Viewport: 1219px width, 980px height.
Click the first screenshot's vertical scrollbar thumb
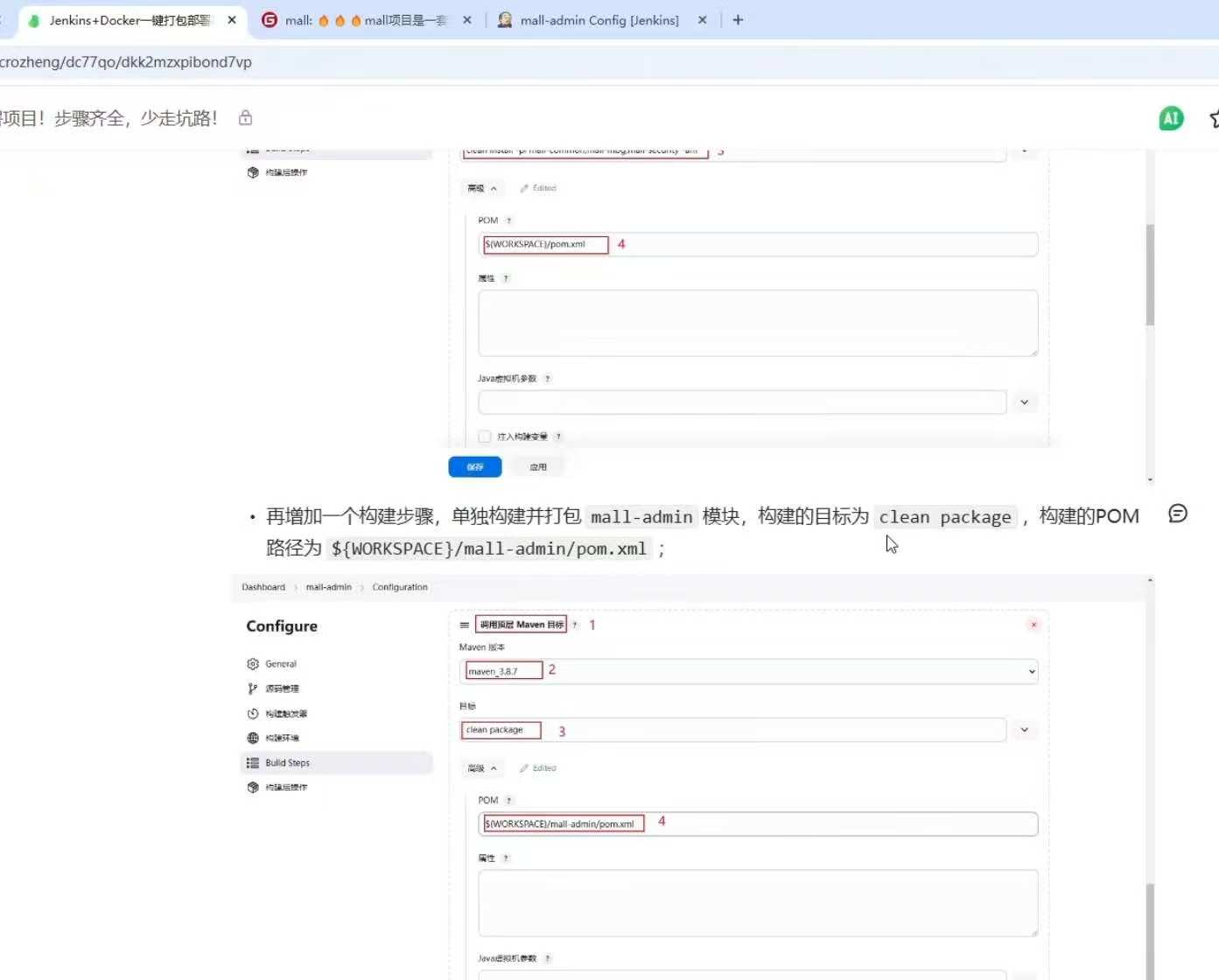tap(1150, 275)
